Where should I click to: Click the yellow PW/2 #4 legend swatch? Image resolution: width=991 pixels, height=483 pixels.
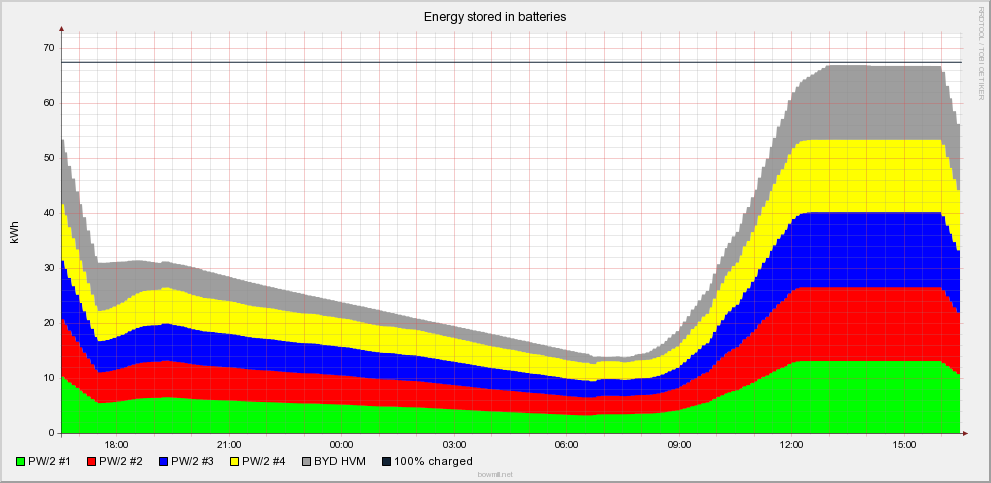click(x=234, y=462)
